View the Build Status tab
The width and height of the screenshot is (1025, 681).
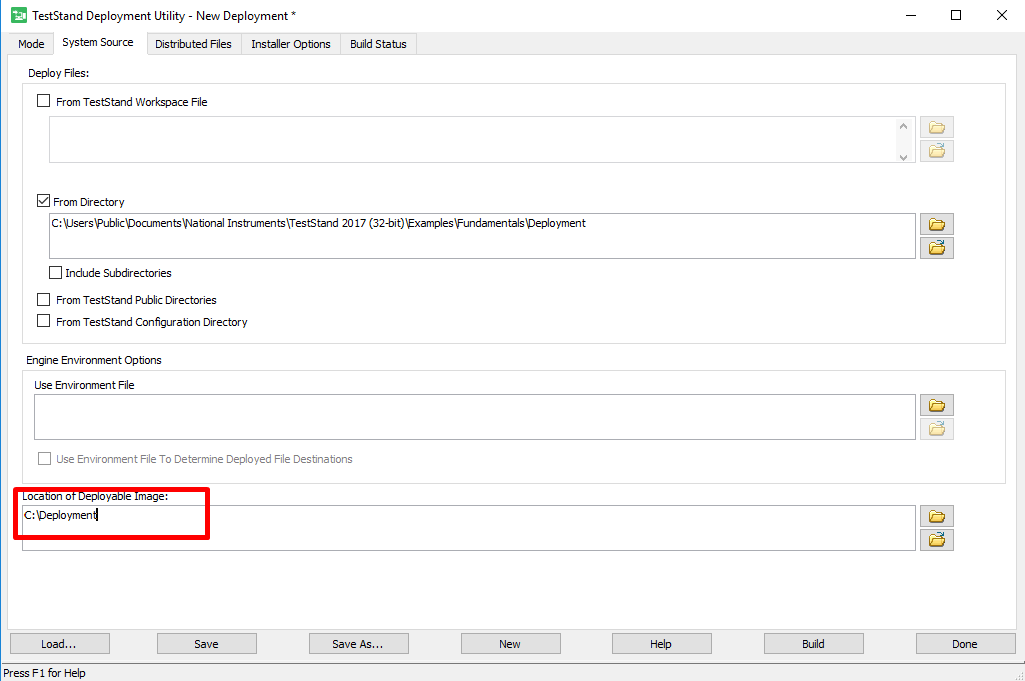378,44
